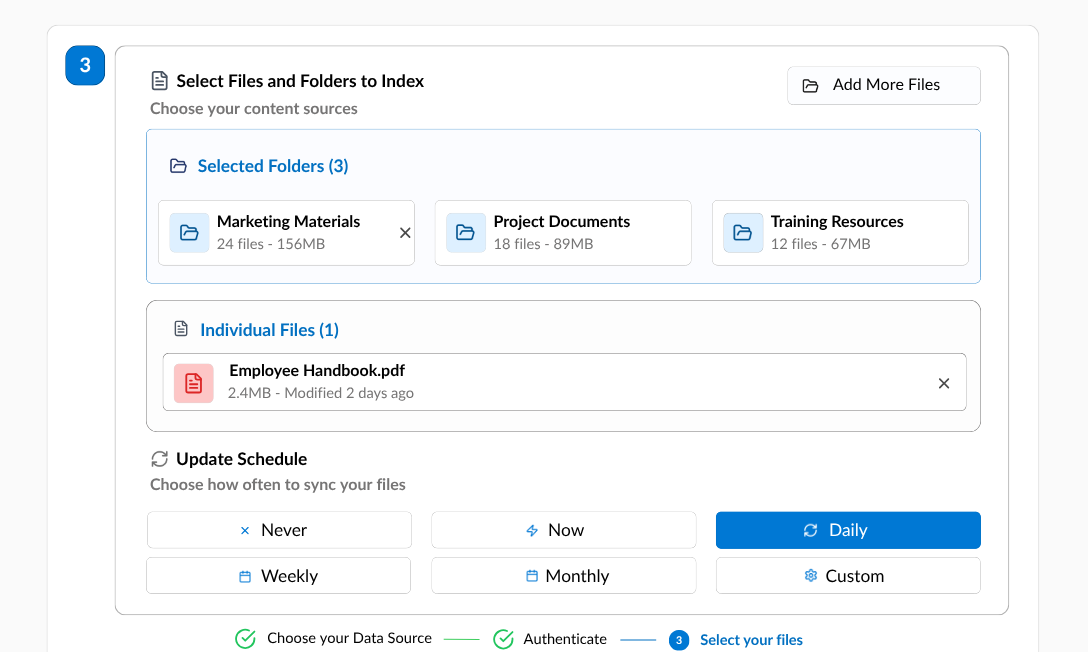
Task: Remove the Marketing Materials folder
Action: click(x=405, y=233)
